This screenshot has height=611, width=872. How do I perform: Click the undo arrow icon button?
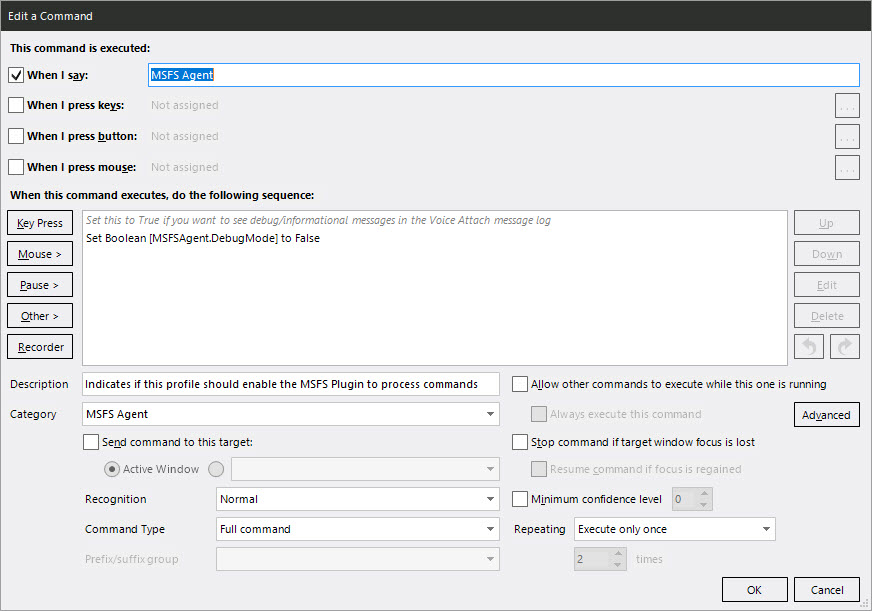(x=809, y=347)
